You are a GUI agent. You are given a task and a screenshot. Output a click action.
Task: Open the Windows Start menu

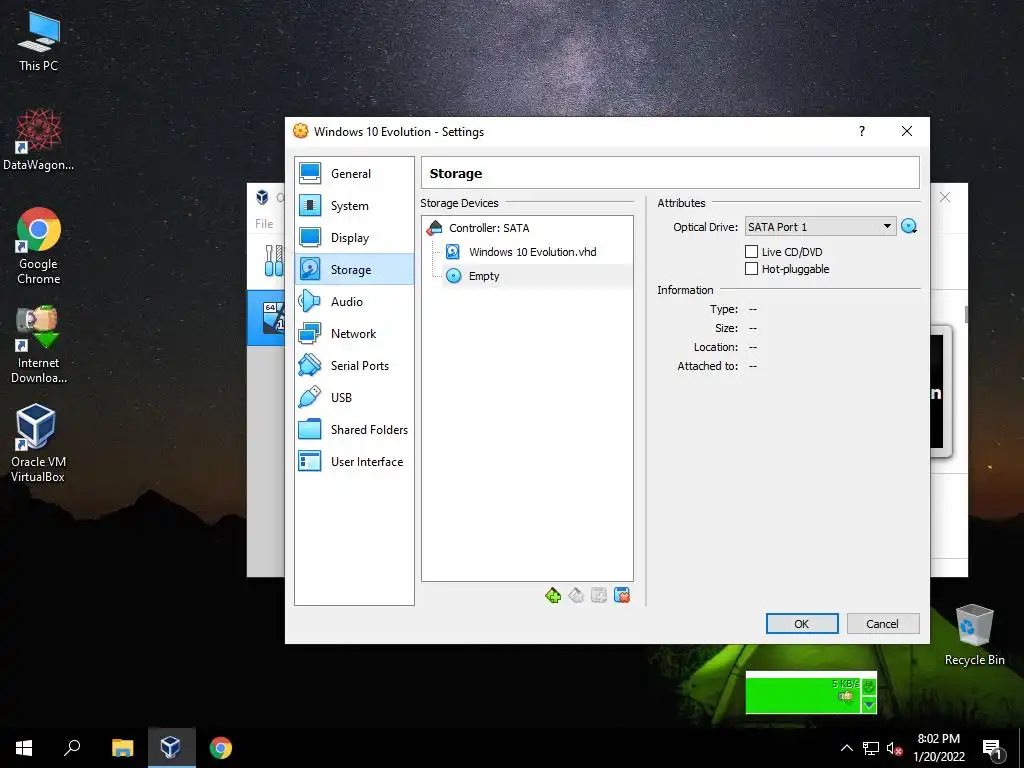(x=24, y=748)
